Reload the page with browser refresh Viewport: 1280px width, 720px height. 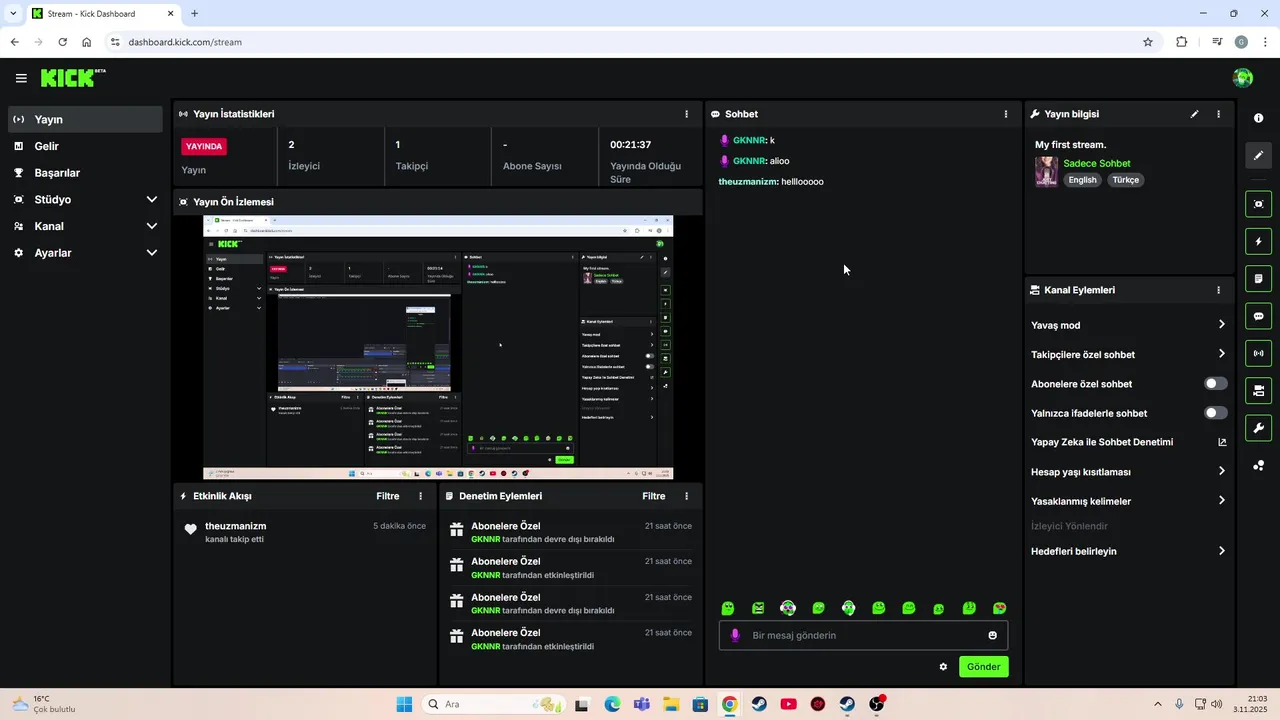pos(63,42)
